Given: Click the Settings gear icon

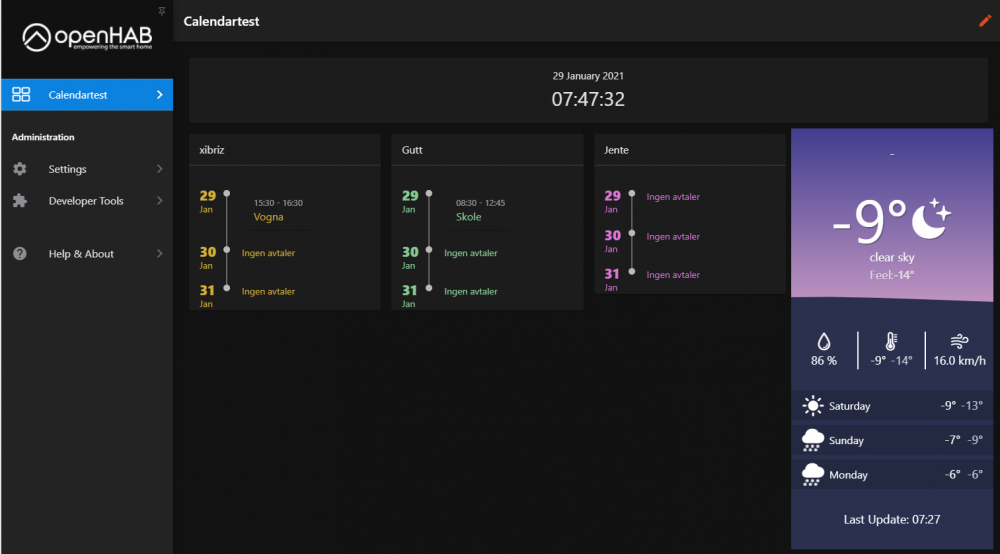Looking at the screenshot, I should click(x=20, y=169).
